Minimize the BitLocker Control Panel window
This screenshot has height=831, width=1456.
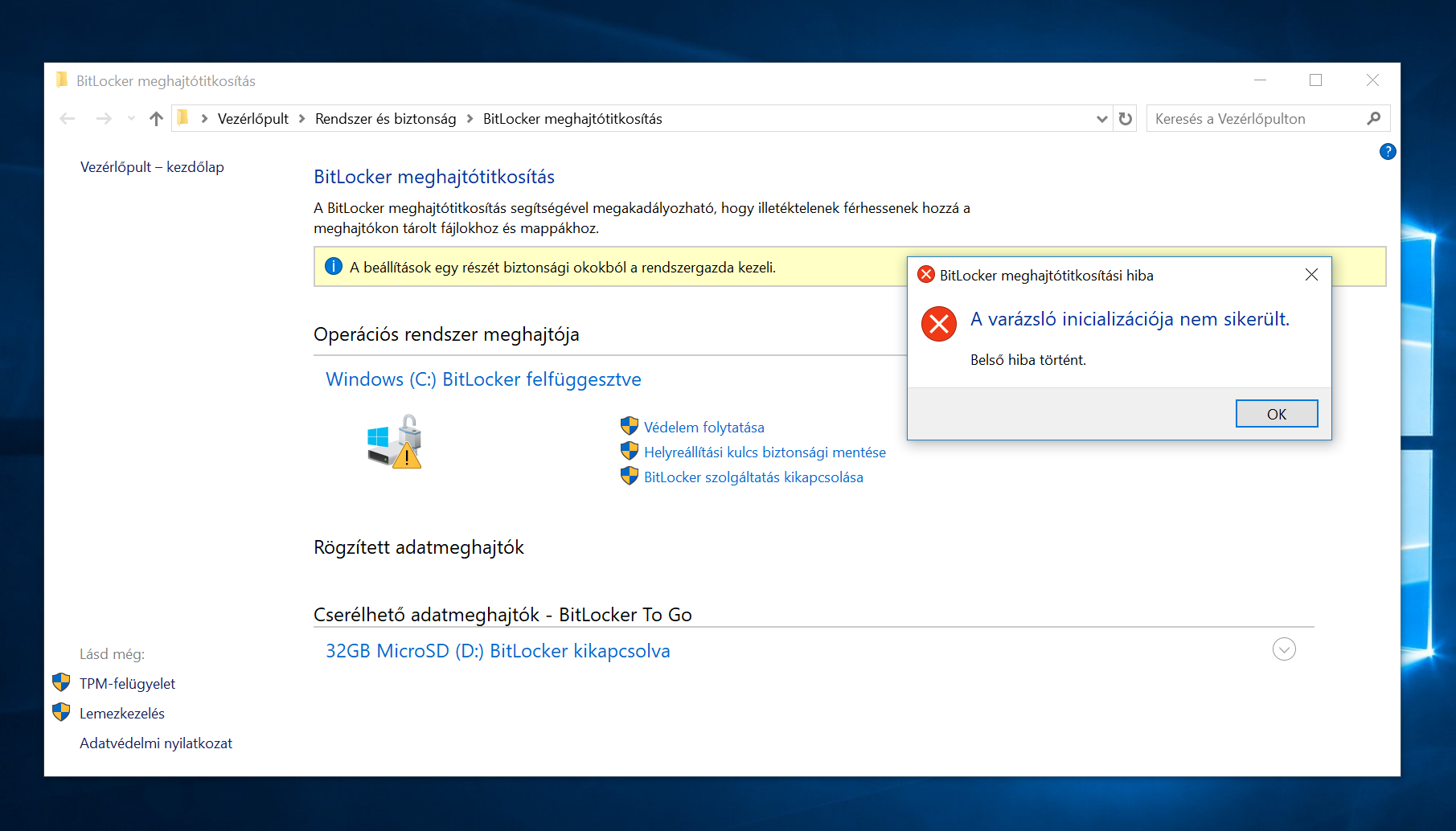pos(1260,80)
